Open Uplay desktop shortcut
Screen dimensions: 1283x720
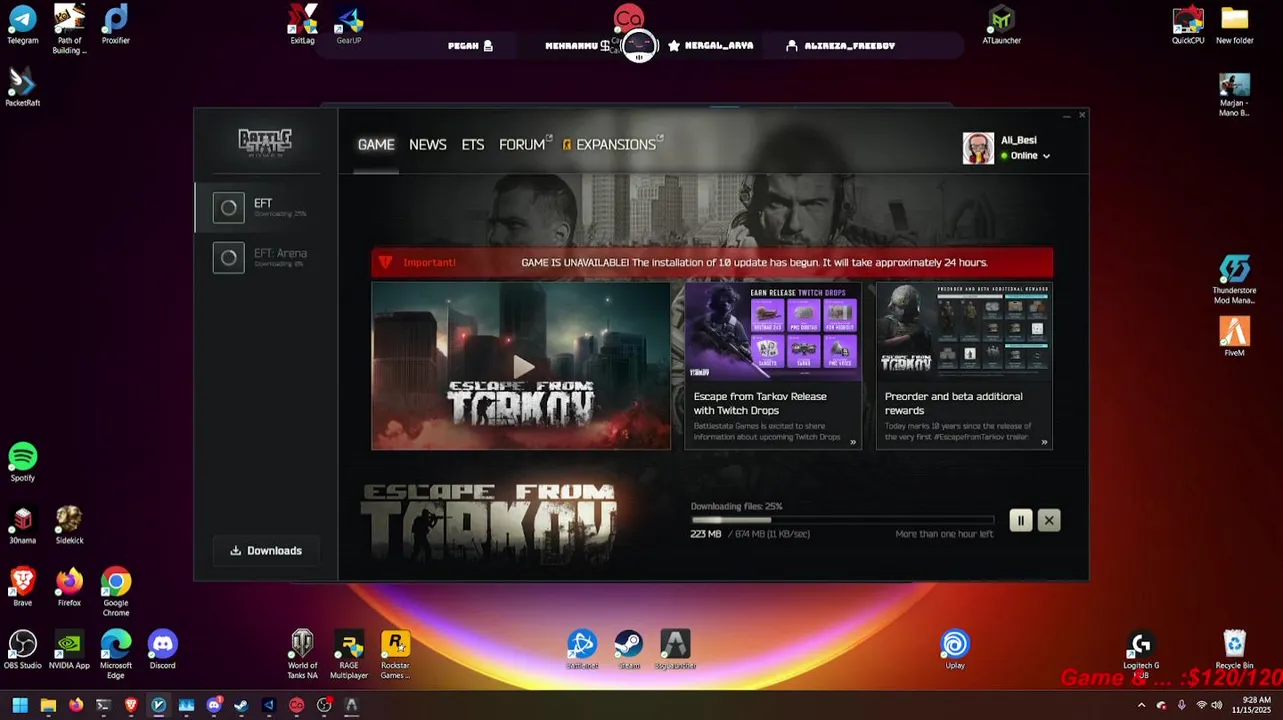[x=955, y=649]
